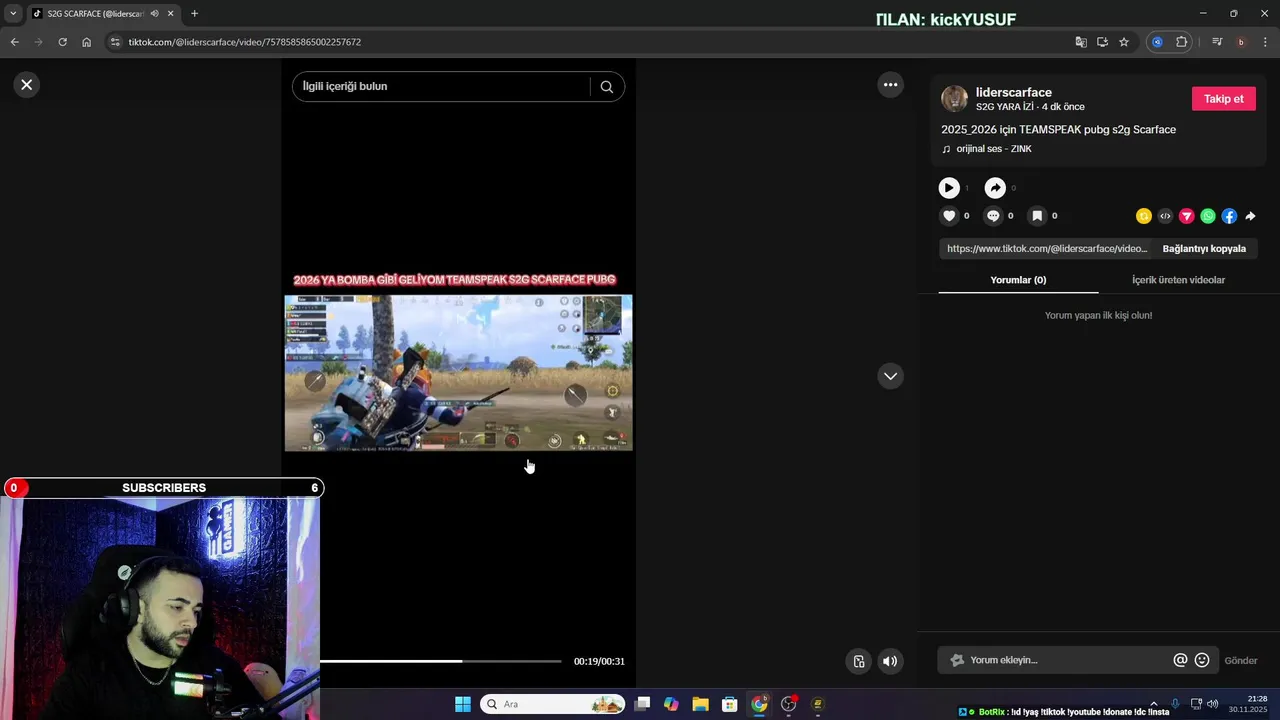The height and width of the screenshot is (720, 1280).
Task: Toggle the clip icon beside volume
Action: (x=859, y=661)
